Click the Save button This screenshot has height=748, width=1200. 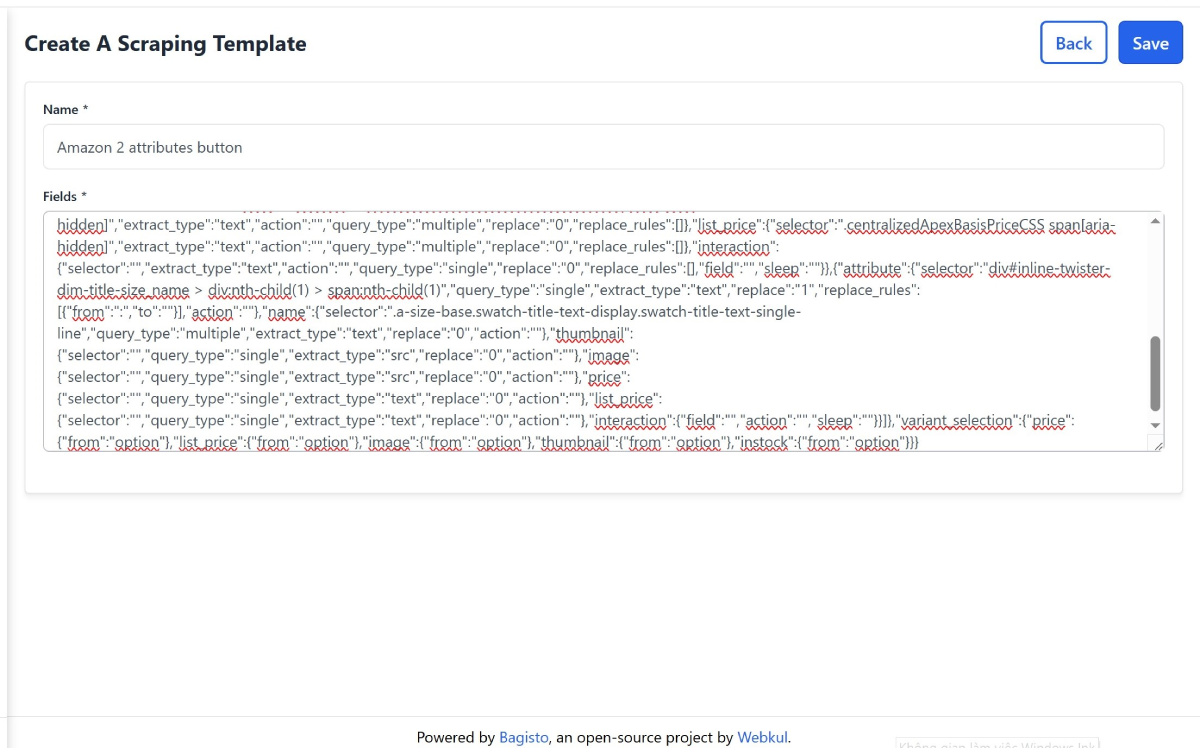click(1150, 43)
